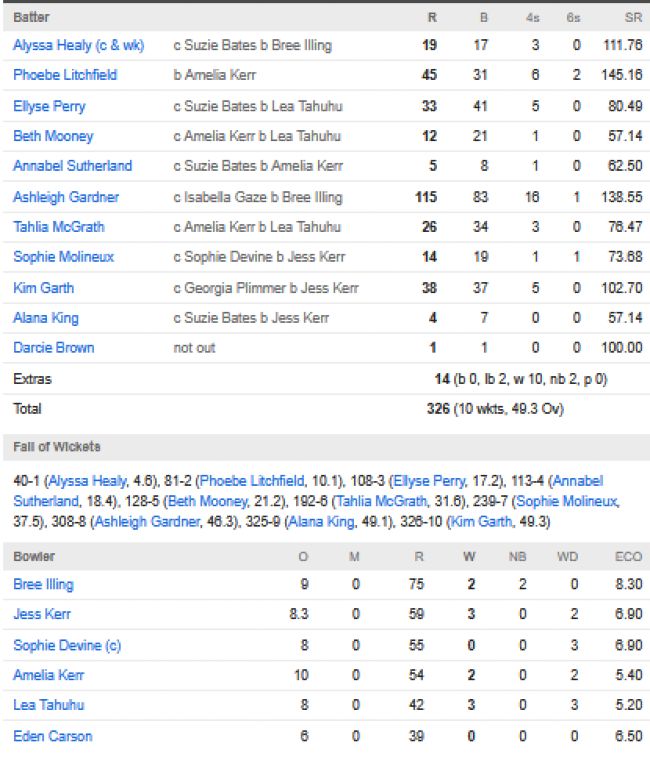Click Phoebe Litchfield in batter list
Viewport: 650px width, 757px height.
pos(65,75)
